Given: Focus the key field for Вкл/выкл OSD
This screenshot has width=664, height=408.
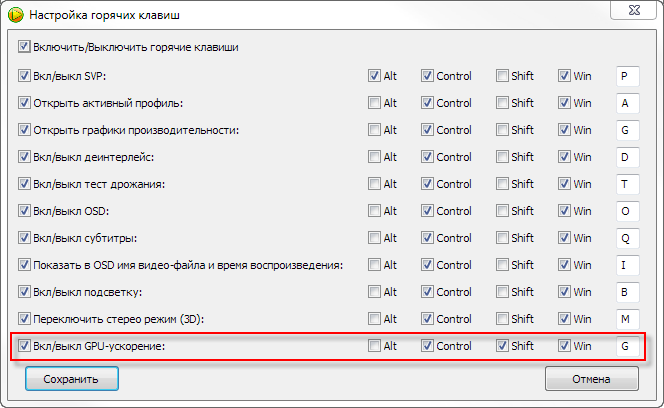Looking at the screenshot, I should point(626,211).
